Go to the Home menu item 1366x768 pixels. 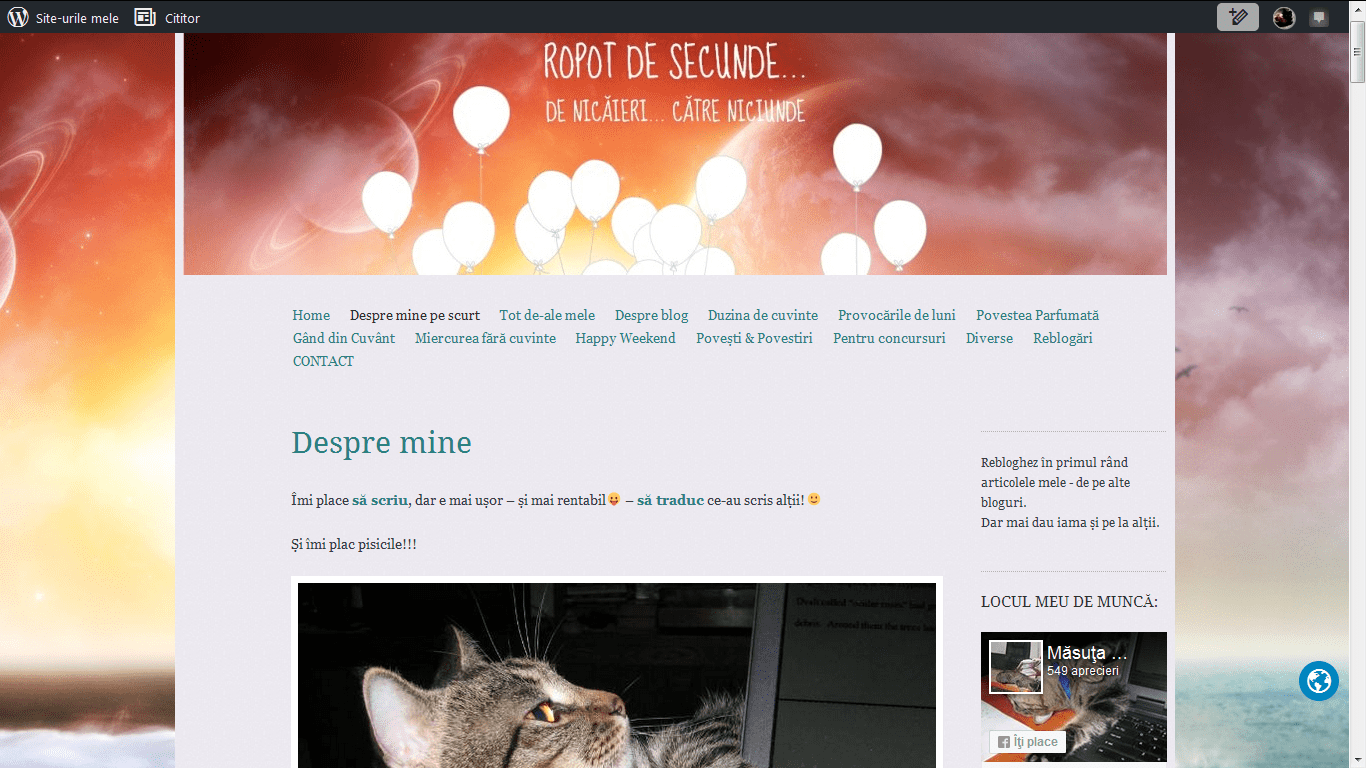[x=311, y=315]
